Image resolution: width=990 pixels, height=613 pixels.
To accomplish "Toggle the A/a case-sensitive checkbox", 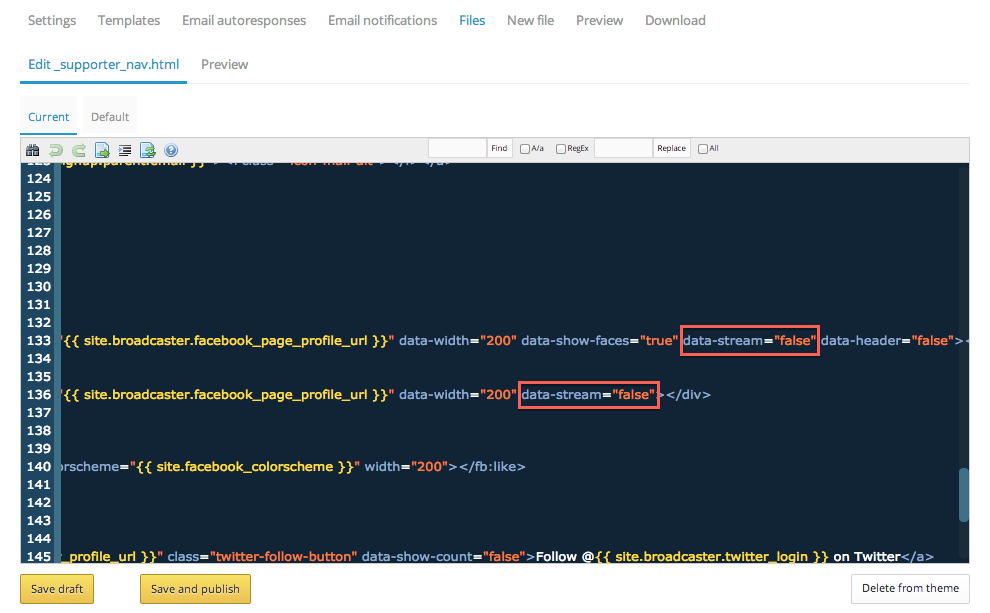I will pyautogui.click(x=525, y=149).
